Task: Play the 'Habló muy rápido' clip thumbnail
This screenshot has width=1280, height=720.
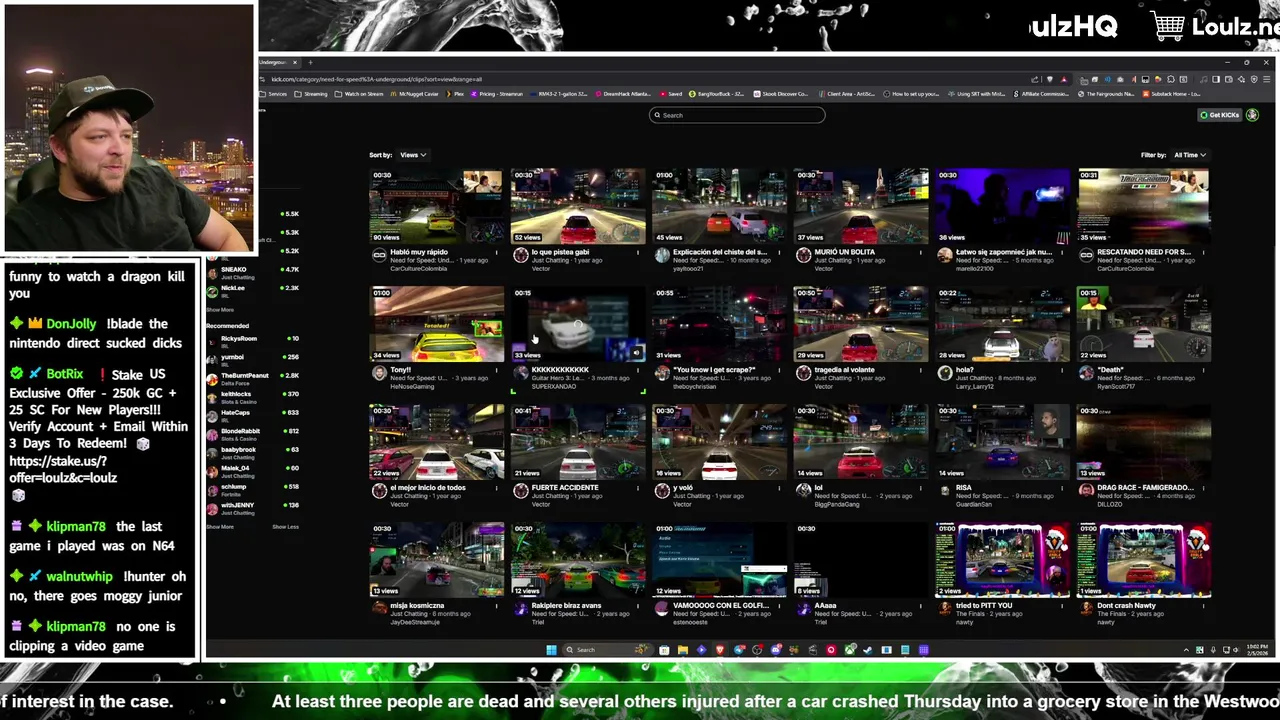Action: 436,206
